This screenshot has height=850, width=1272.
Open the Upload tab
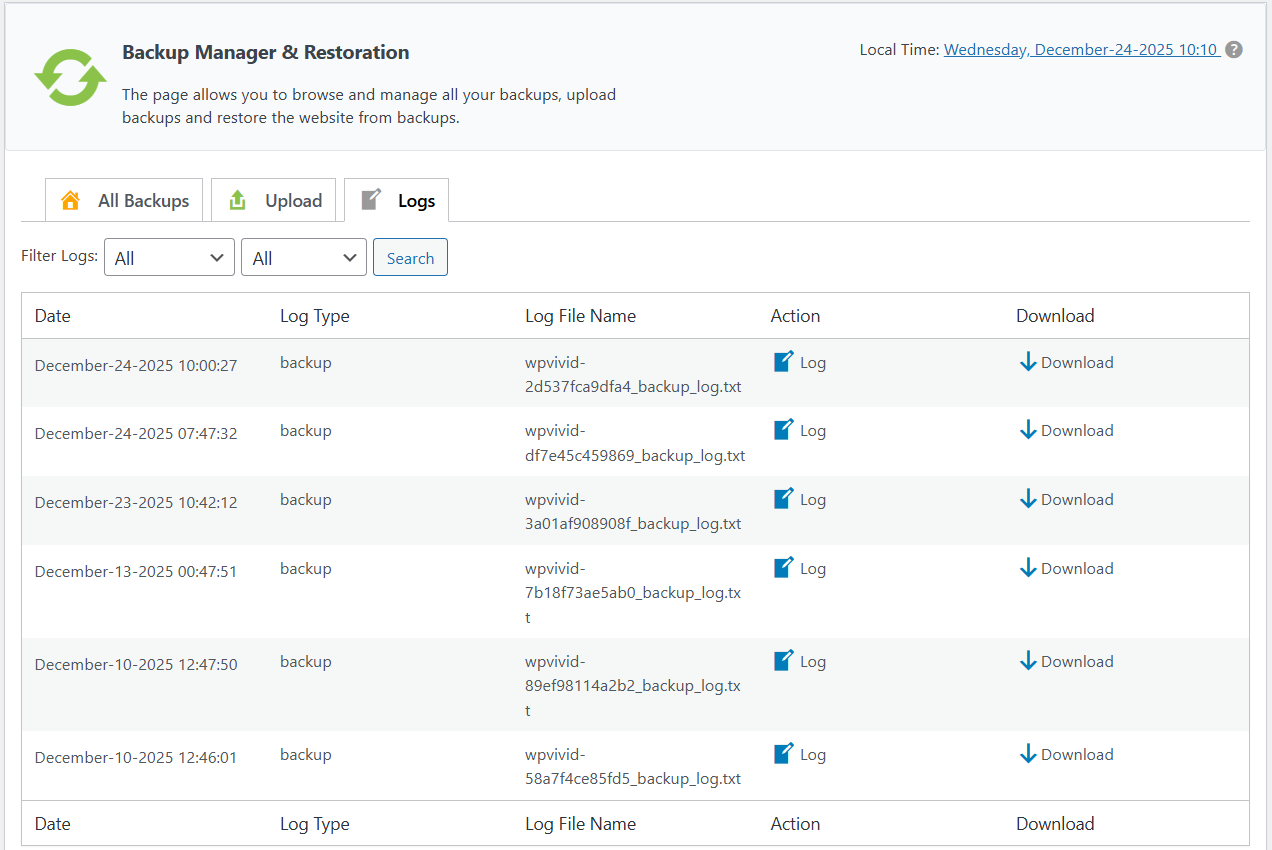274,201
